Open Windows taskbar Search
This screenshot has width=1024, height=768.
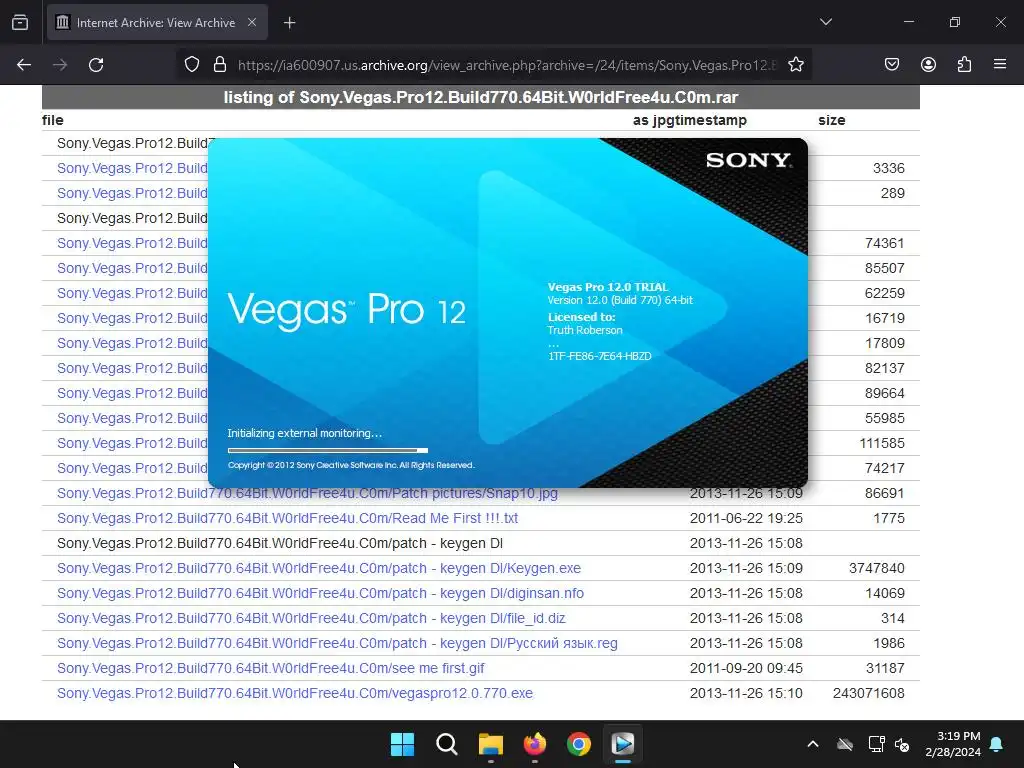point(447,744)
